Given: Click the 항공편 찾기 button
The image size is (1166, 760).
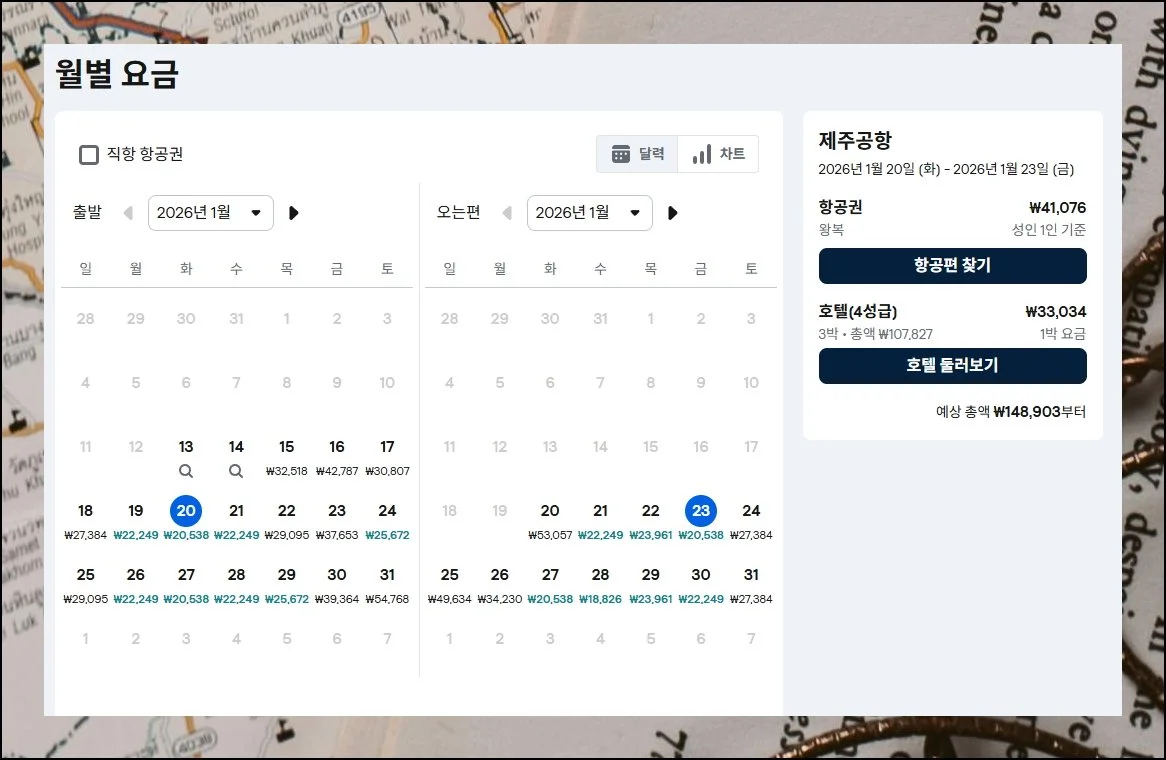Looking at the screenshot, I should pos(952,266).
